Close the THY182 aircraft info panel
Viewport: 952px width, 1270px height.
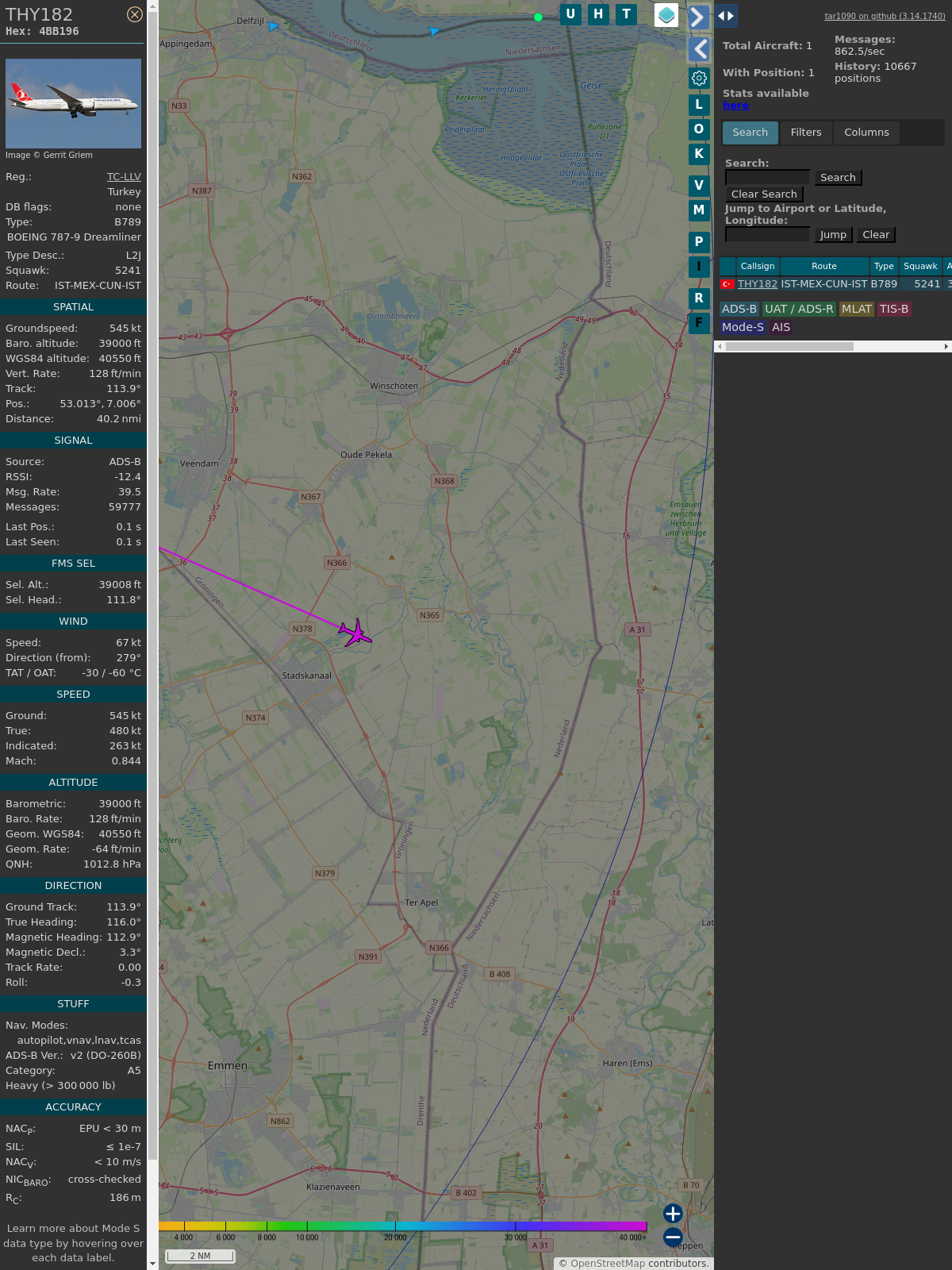point(135,14)
